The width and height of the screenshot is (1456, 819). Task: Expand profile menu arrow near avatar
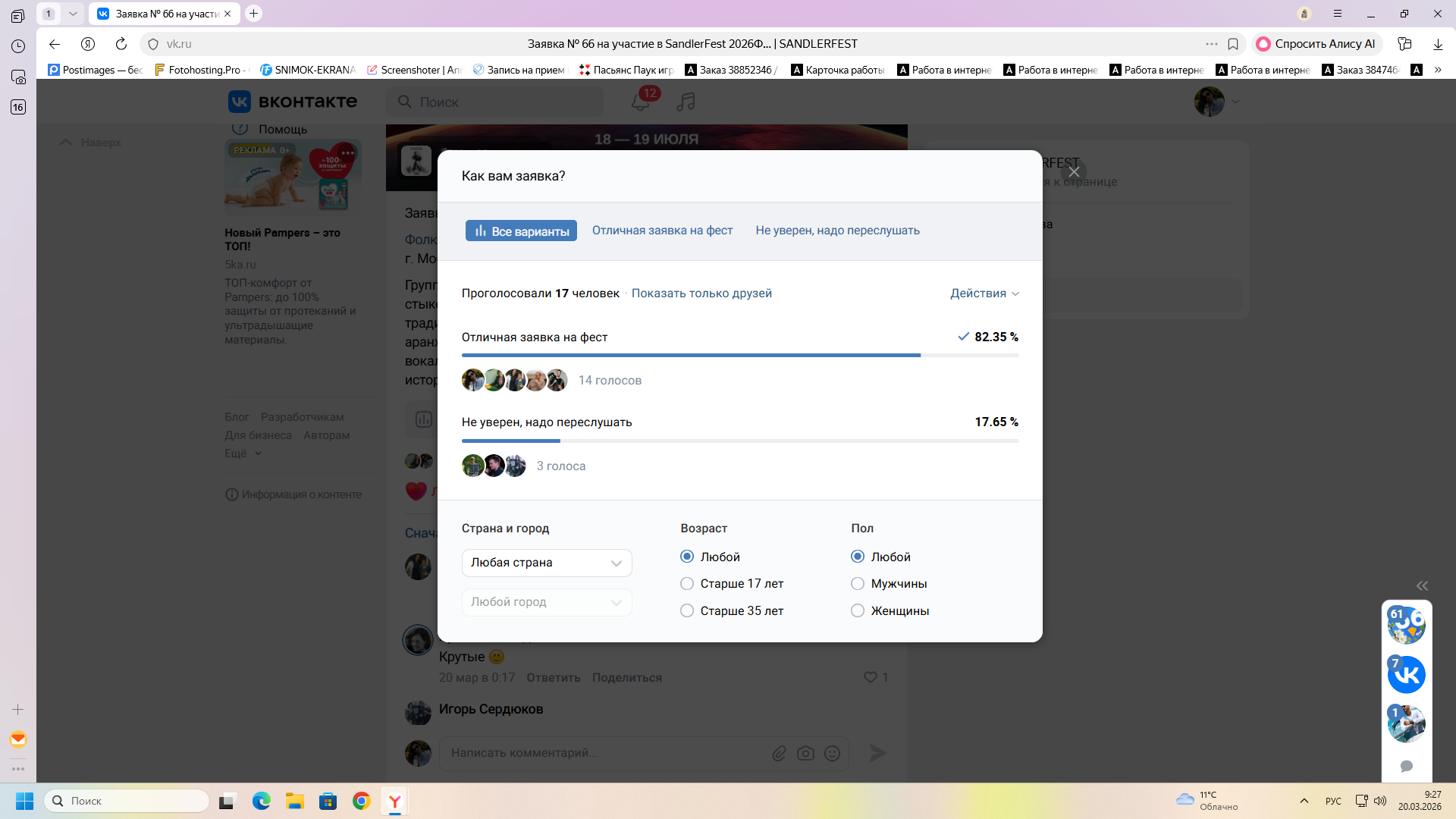click(x=1235, y=102)
